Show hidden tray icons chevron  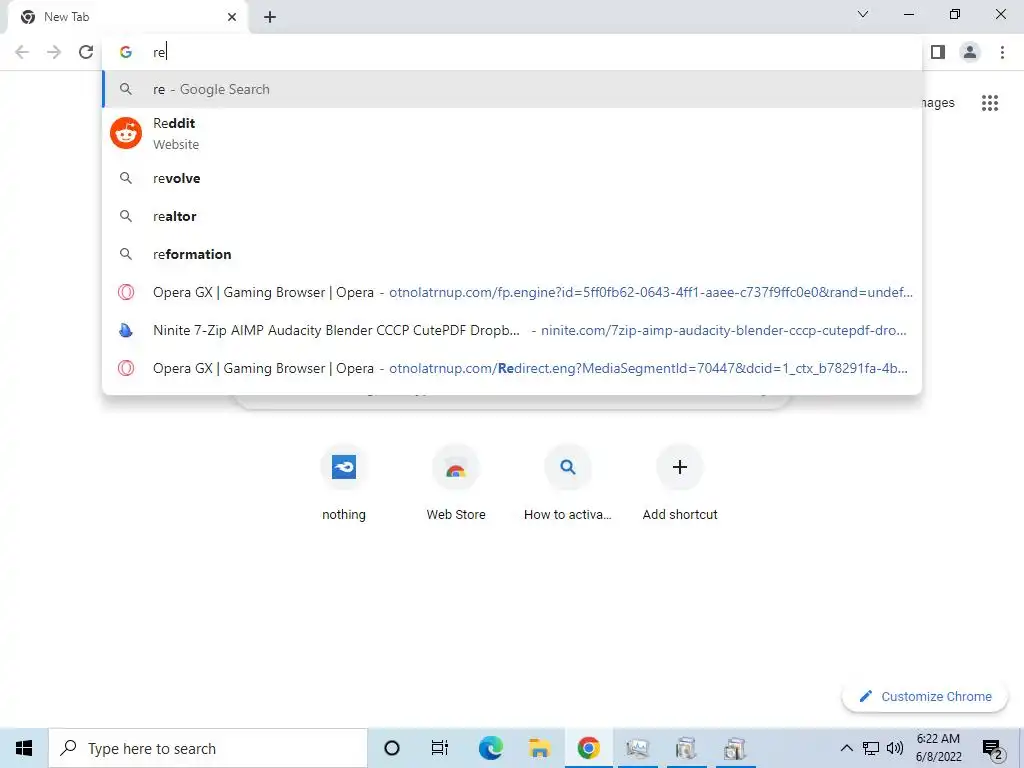click(846, 748)
